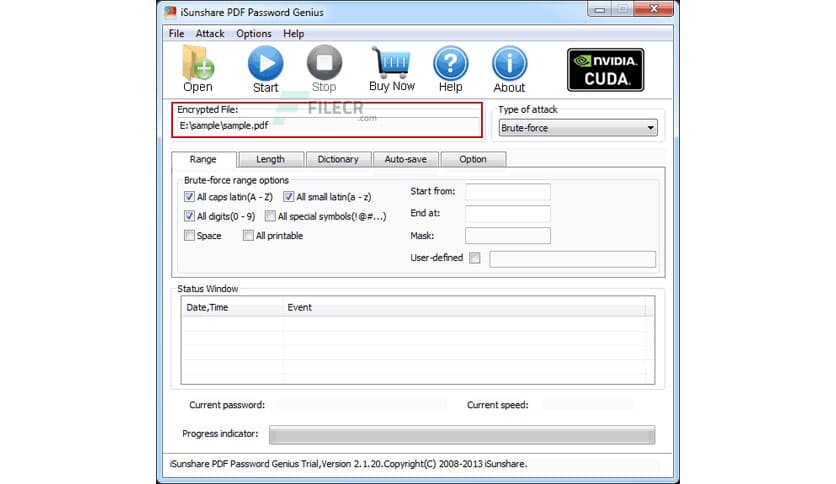Viewport: 836px width, 484px height.
Task: Open the Attack menu
Action: tap(210, 34)
